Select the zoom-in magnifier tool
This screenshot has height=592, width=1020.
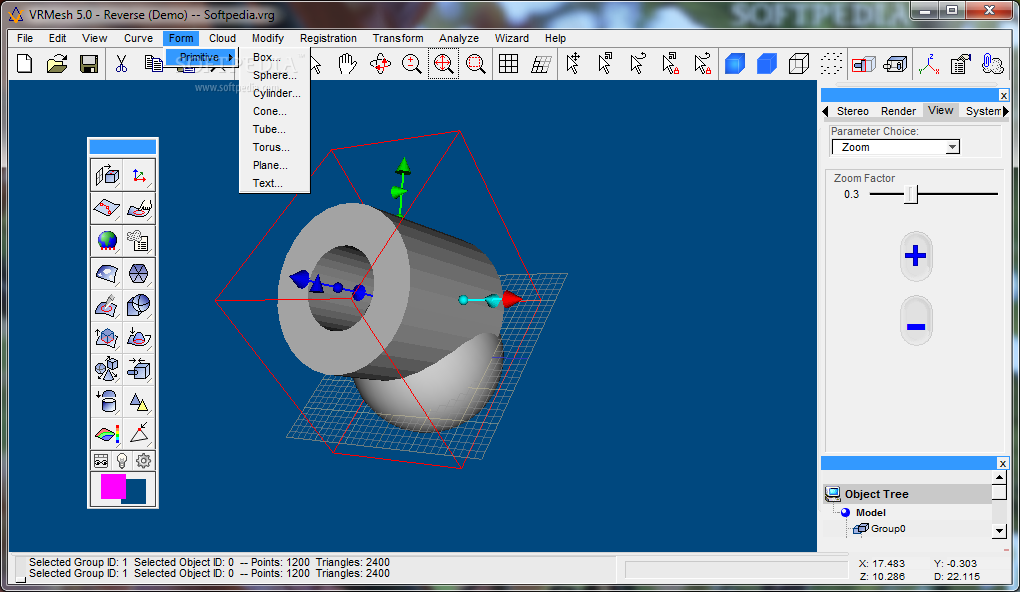(411, 64)
